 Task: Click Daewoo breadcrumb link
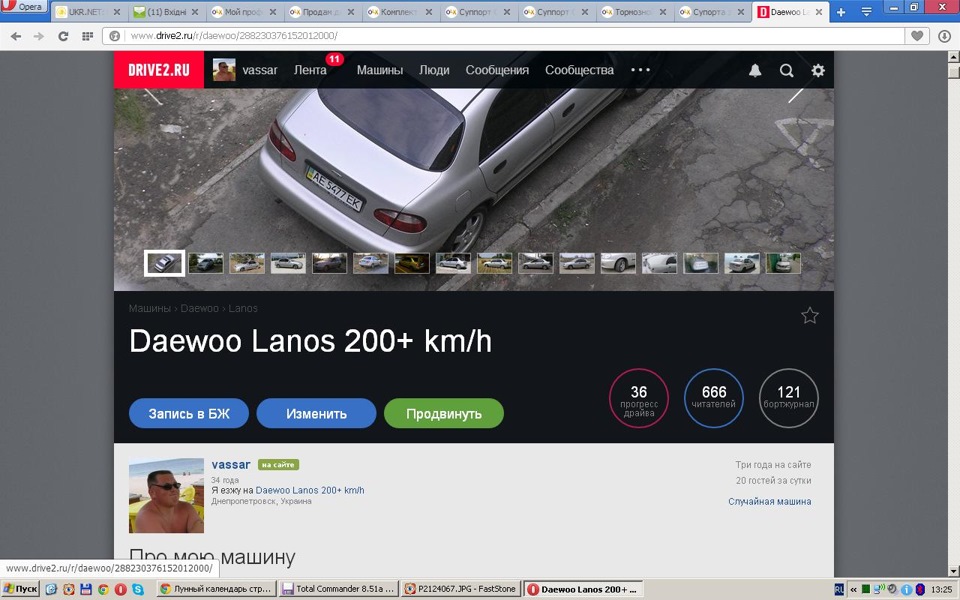pos(200,309)
